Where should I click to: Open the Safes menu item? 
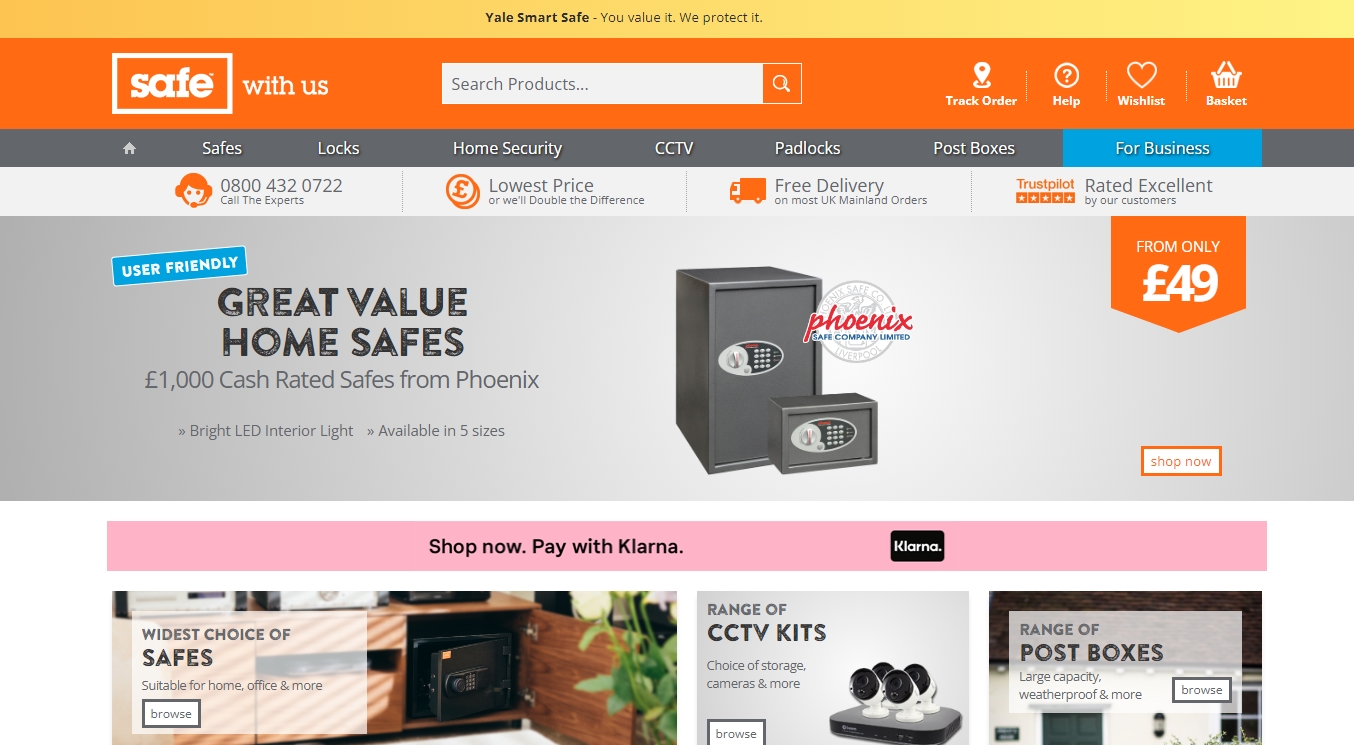(x=222, y=148)
